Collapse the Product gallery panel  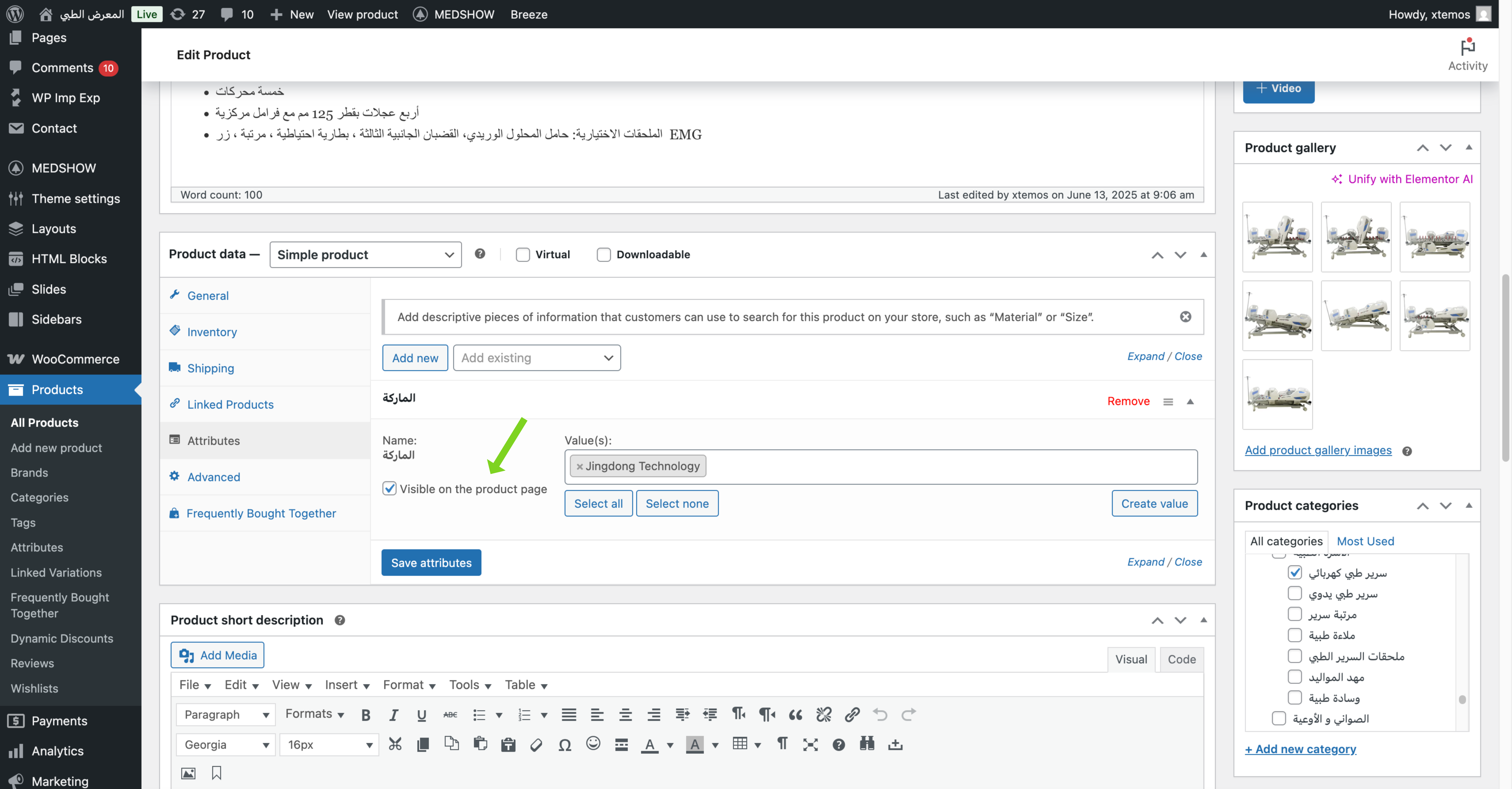coord(1469,147)
